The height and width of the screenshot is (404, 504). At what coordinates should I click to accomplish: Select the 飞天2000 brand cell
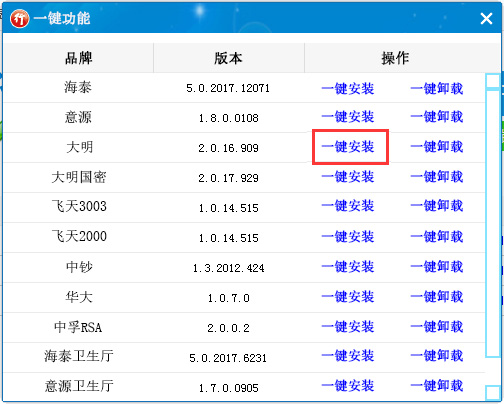[x=79, y=236]
